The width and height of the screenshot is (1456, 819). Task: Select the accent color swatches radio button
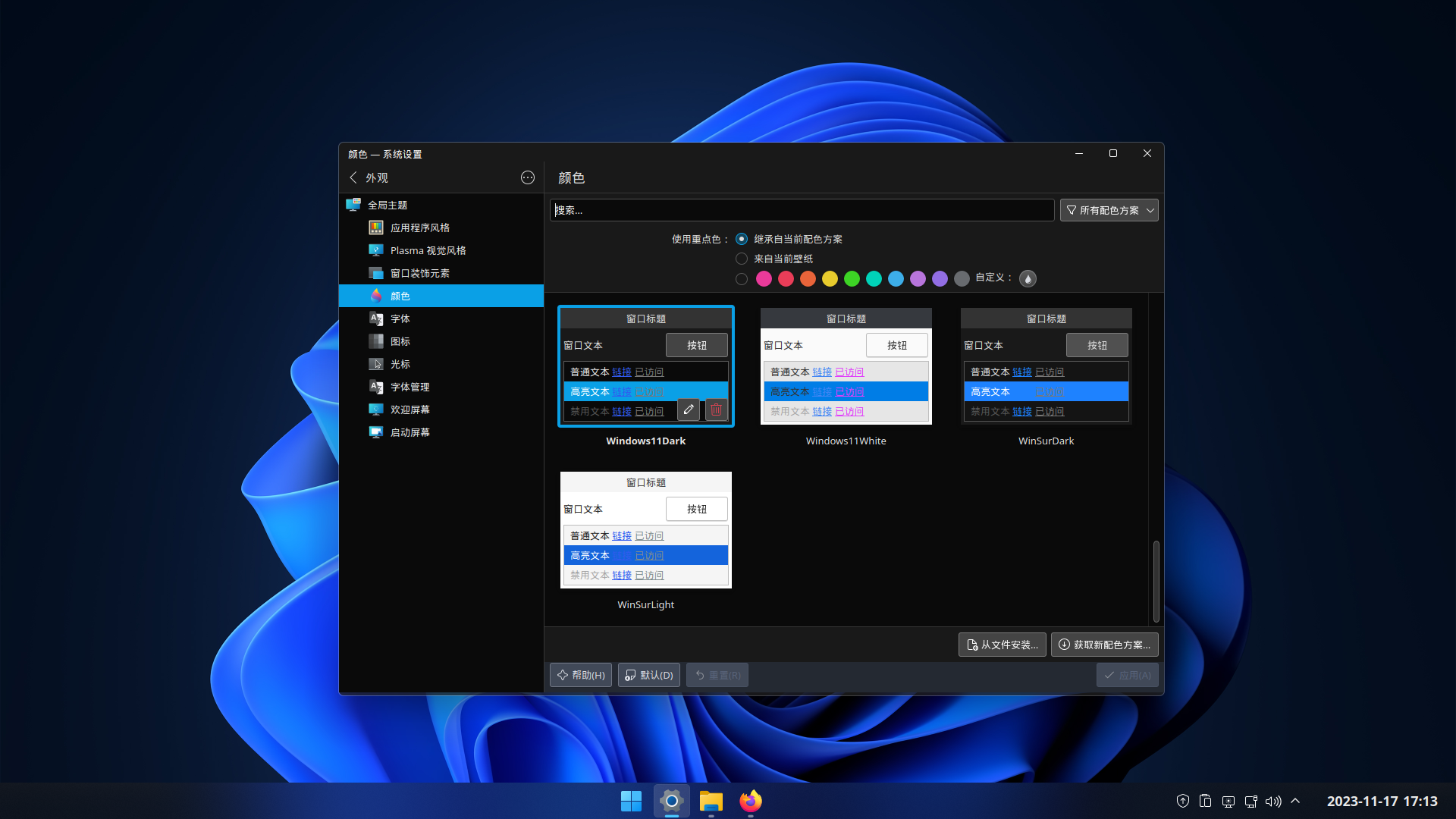coord(742,278)
